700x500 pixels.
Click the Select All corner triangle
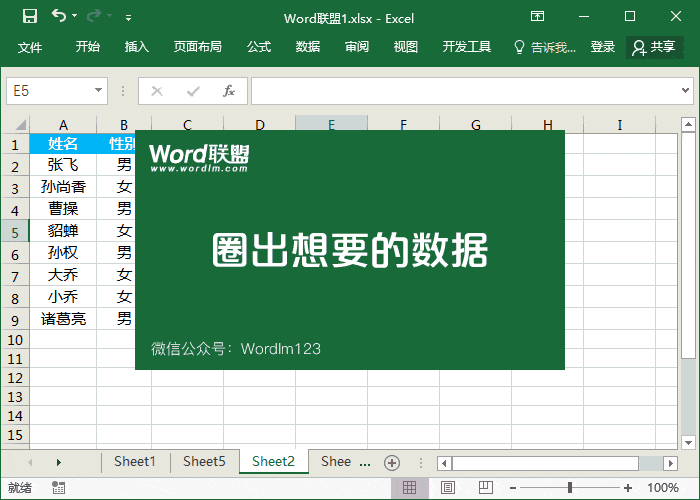click(x=19, y=124)
